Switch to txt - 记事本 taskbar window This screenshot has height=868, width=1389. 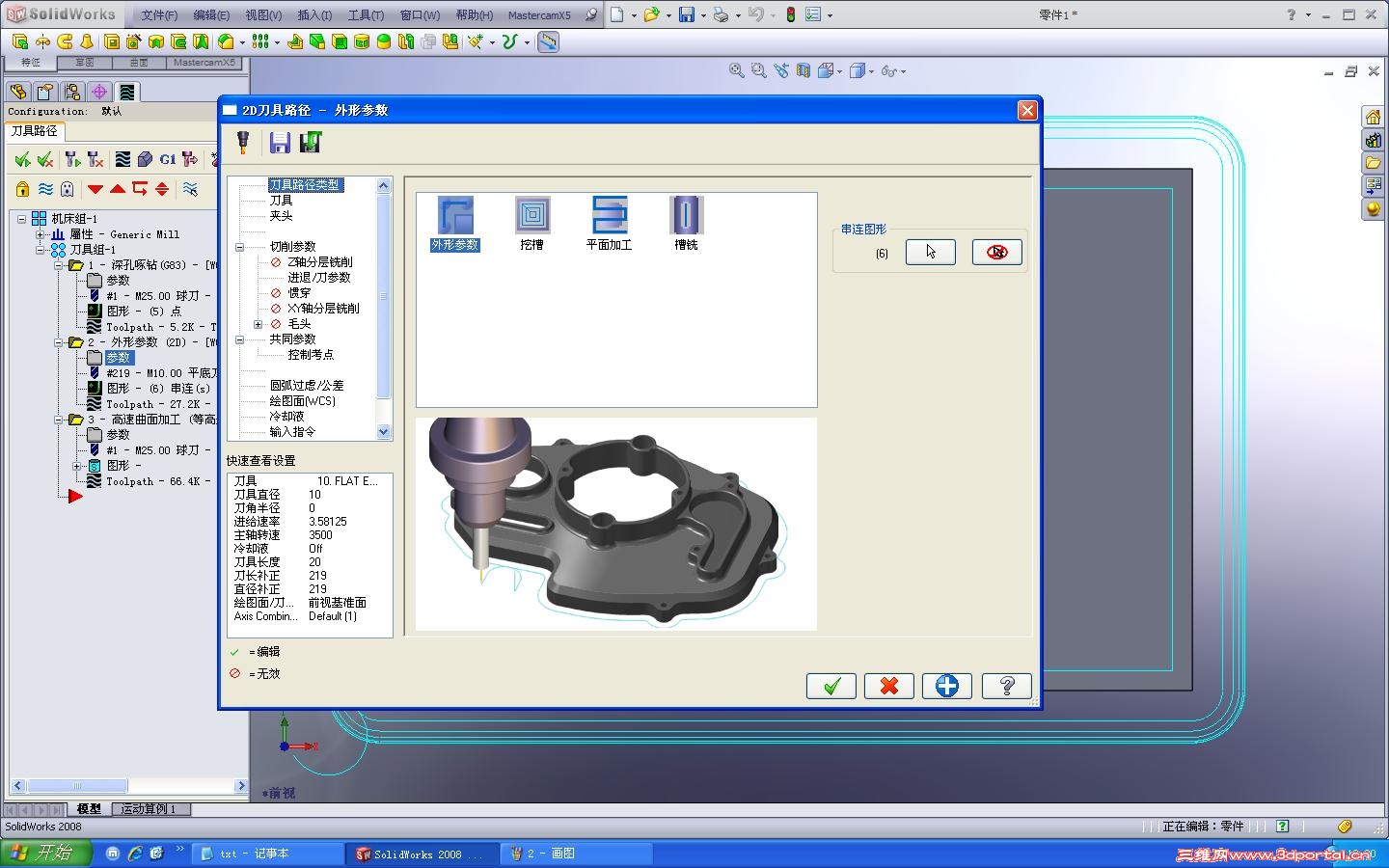click(x=267, y=854)
